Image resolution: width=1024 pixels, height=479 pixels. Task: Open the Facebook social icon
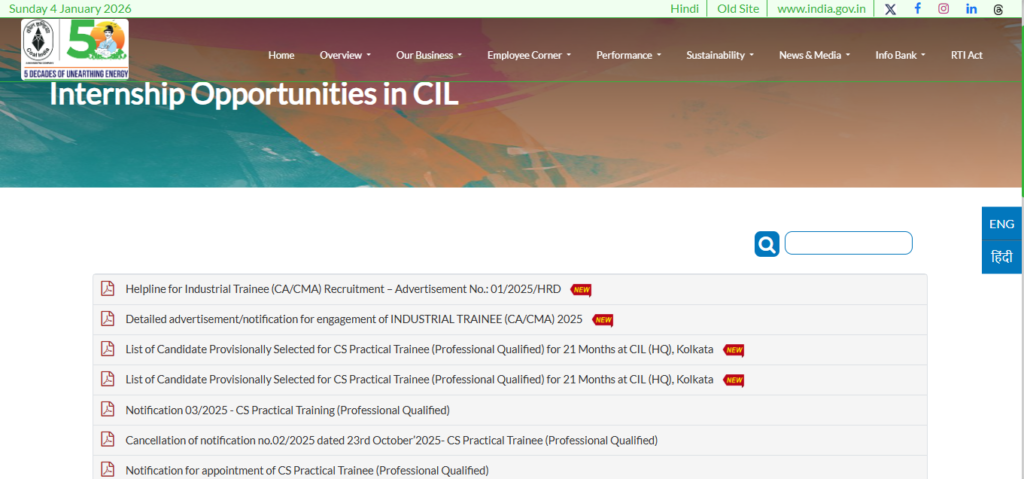coord(917,9)
